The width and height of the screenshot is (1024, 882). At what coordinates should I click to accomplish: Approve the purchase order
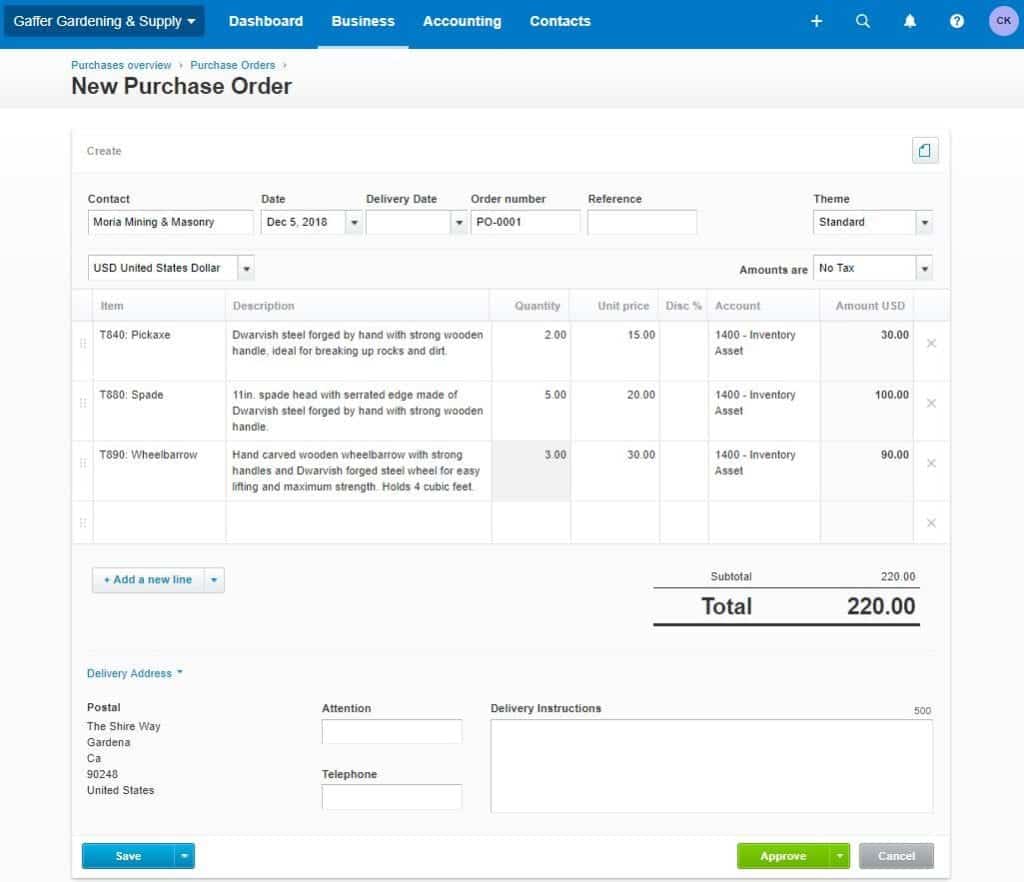click(786, 856)
